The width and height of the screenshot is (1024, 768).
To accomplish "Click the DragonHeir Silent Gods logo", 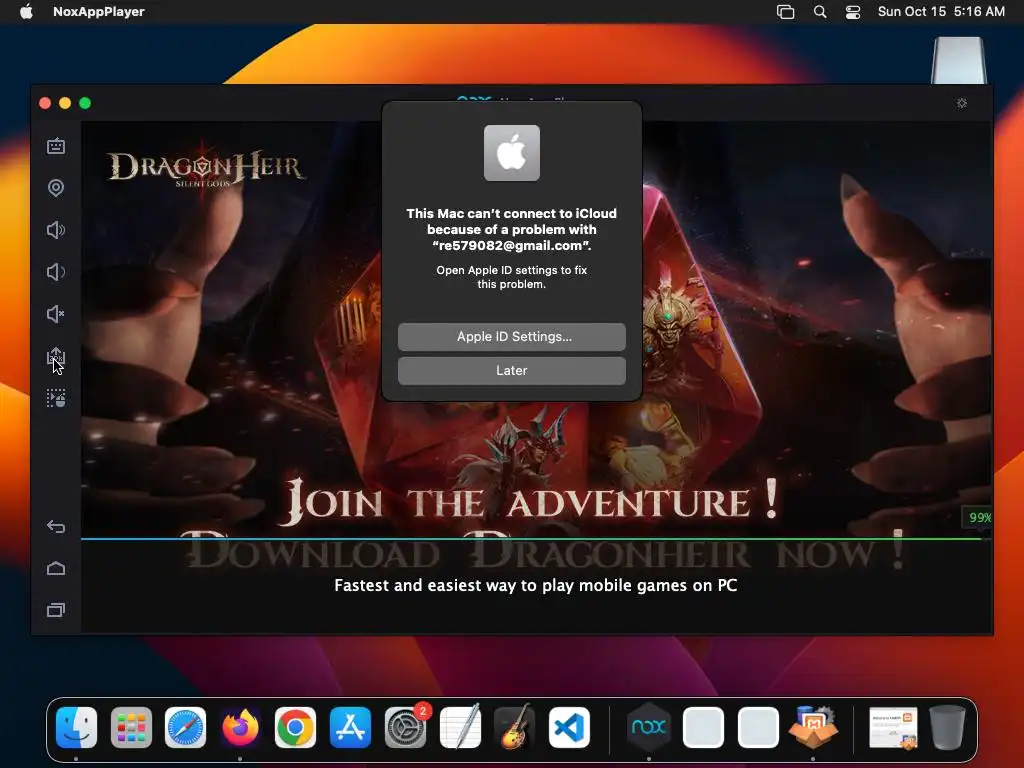I will 206,168.
